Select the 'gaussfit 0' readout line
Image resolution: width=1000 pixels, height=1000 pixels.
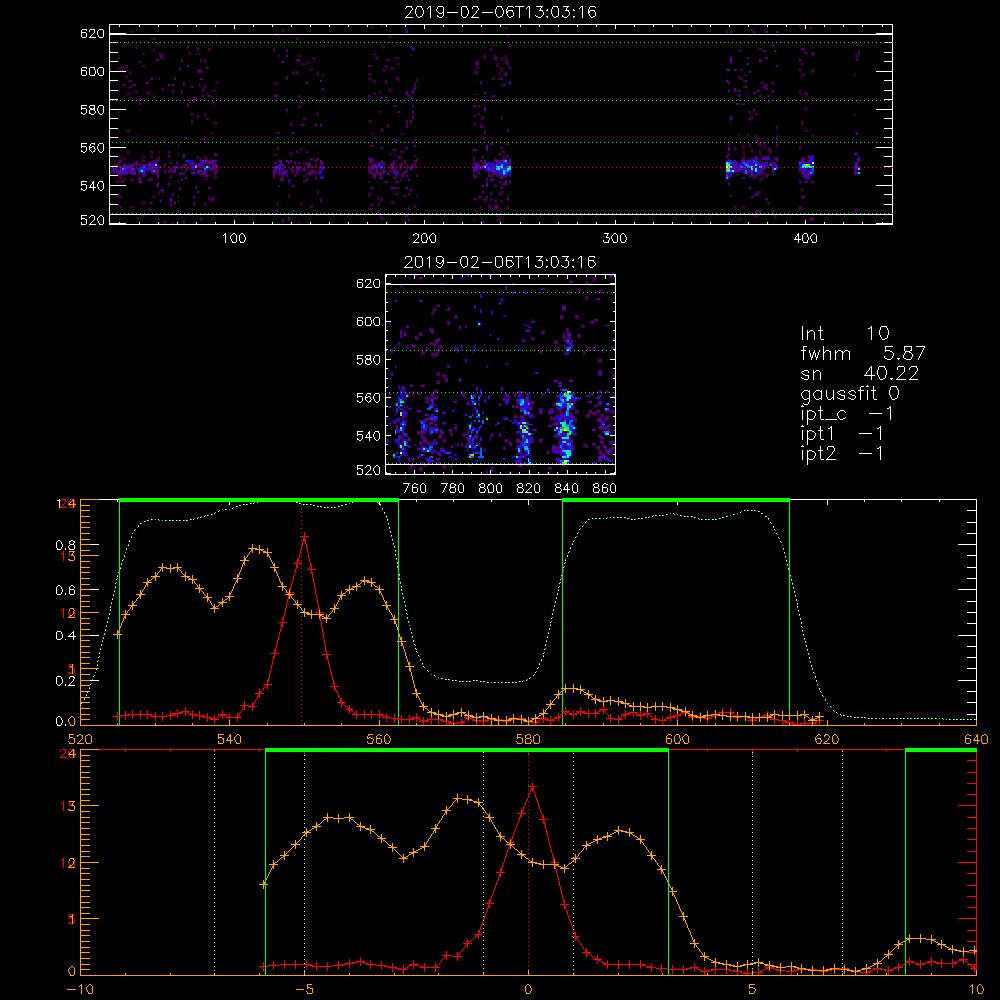[x=849, y=393]
